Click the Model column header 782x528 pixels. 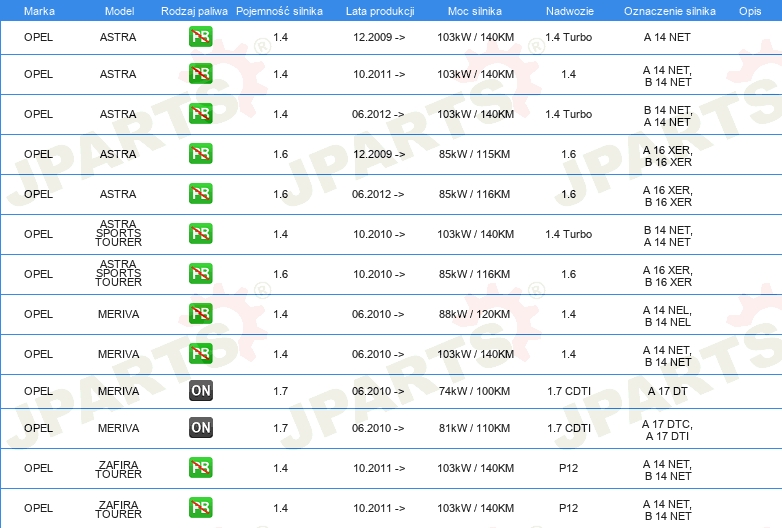[119, 11]
